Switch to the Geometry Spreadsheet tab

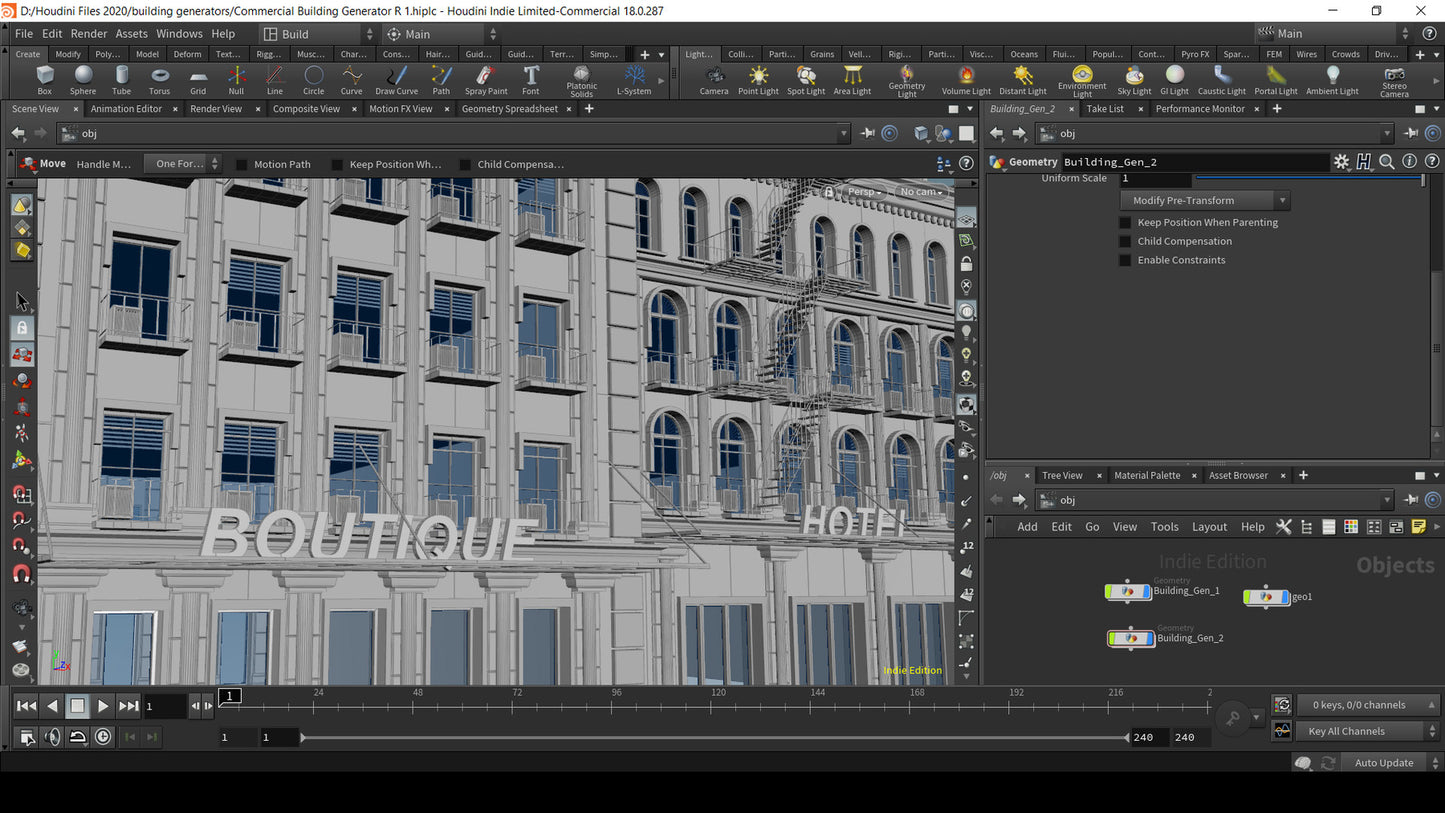(x=509, y=109)
